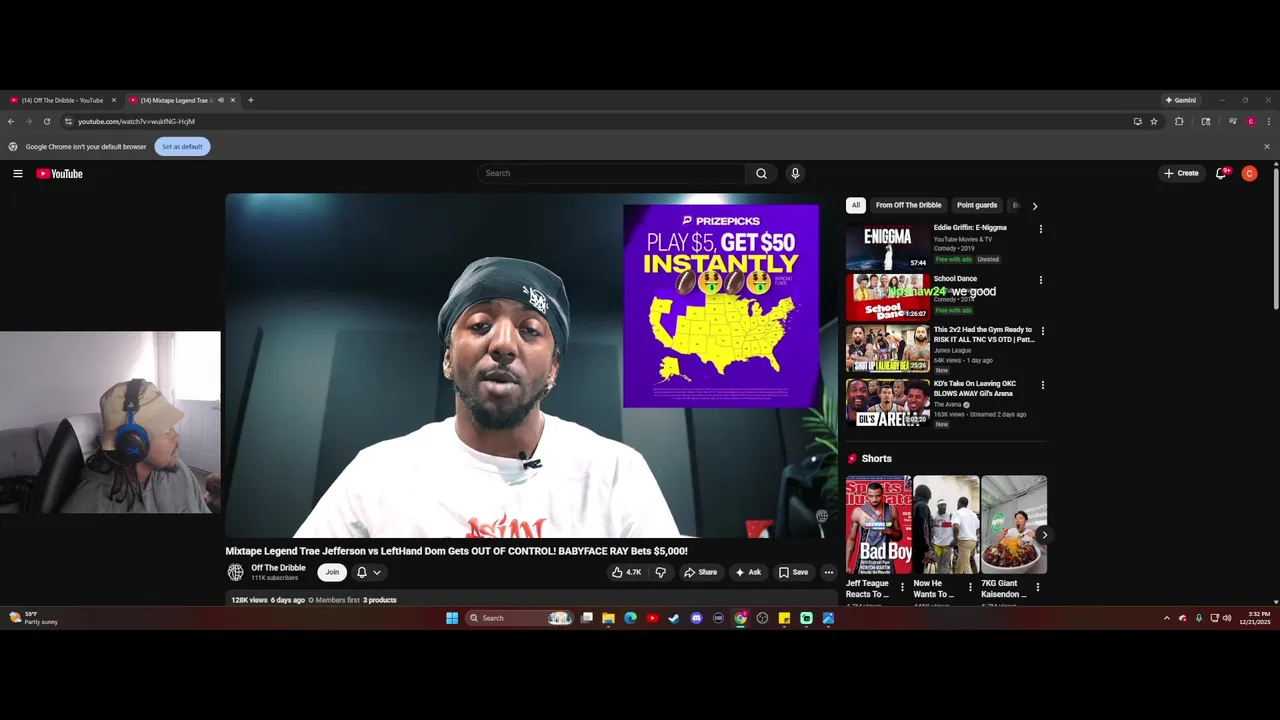
Task: Click the search magnifier button
Action: (761, 173)
